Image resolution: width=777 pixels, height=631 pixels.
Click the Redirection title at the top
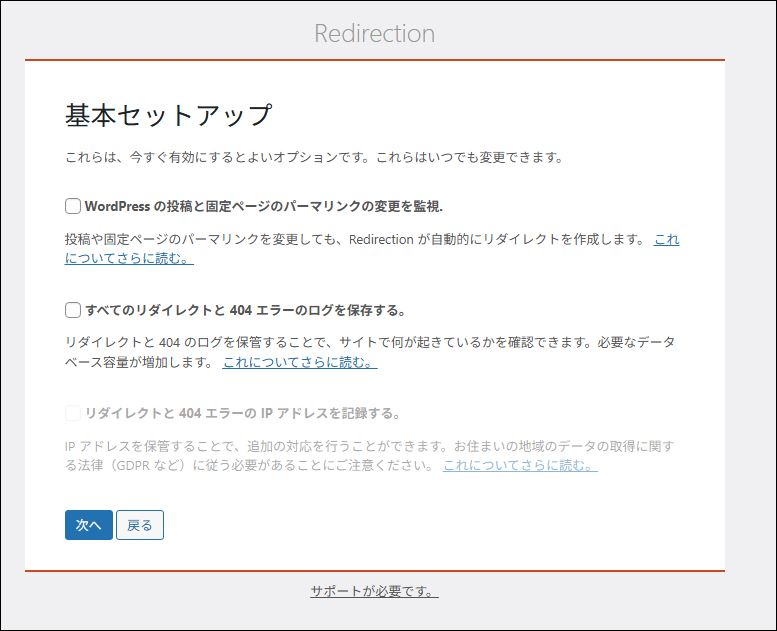point(374,33)
